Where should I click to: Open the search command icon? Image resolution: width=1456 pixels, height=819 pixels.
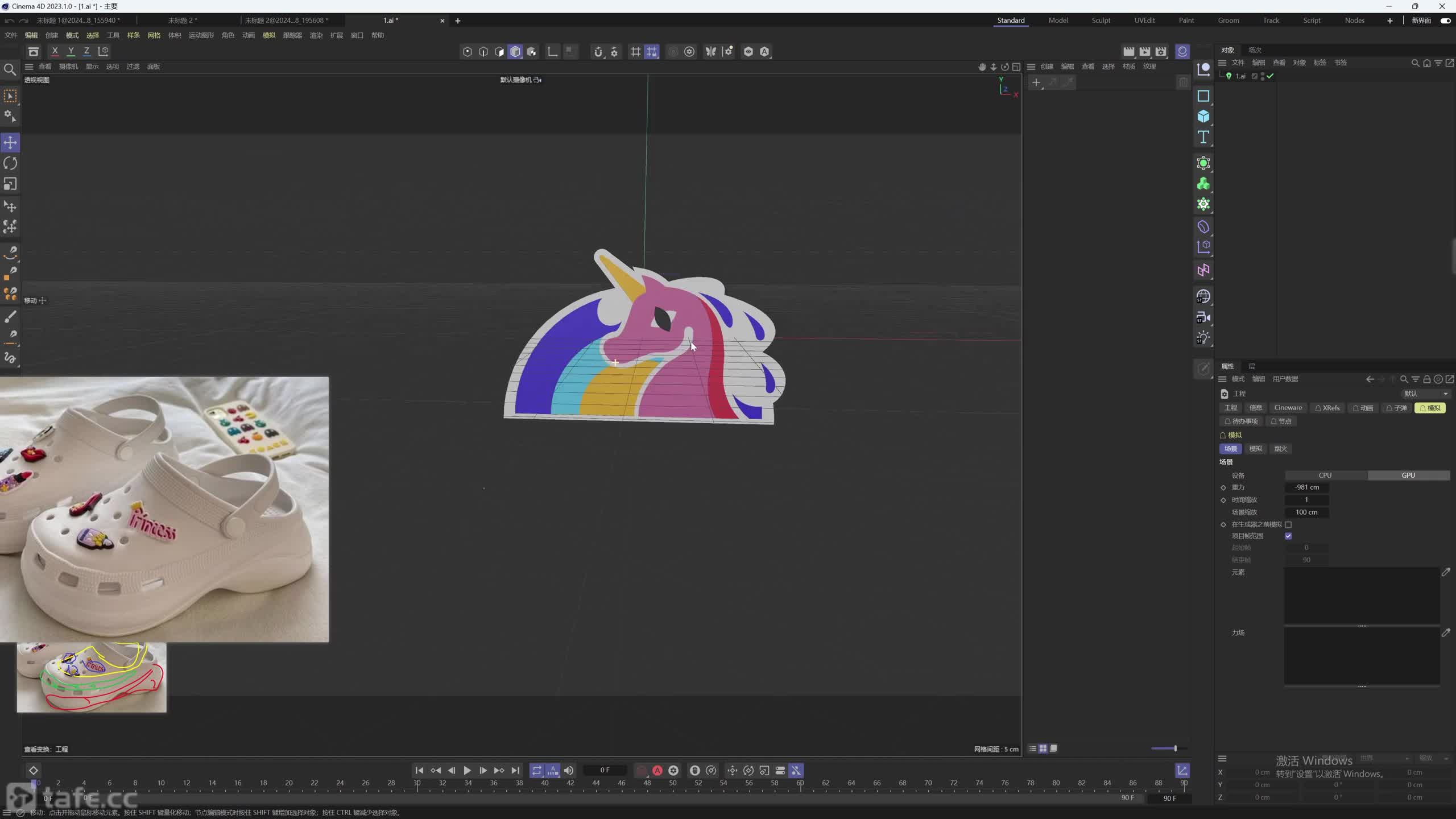10,69
